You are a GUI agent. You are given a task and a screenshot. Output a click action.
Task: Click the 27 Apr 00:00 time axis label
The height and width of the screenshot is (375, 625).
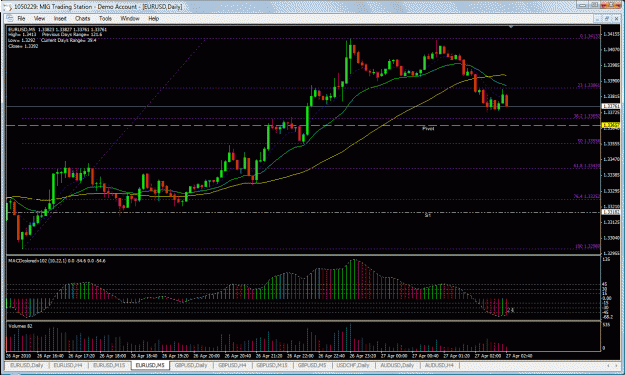[395, 356]
